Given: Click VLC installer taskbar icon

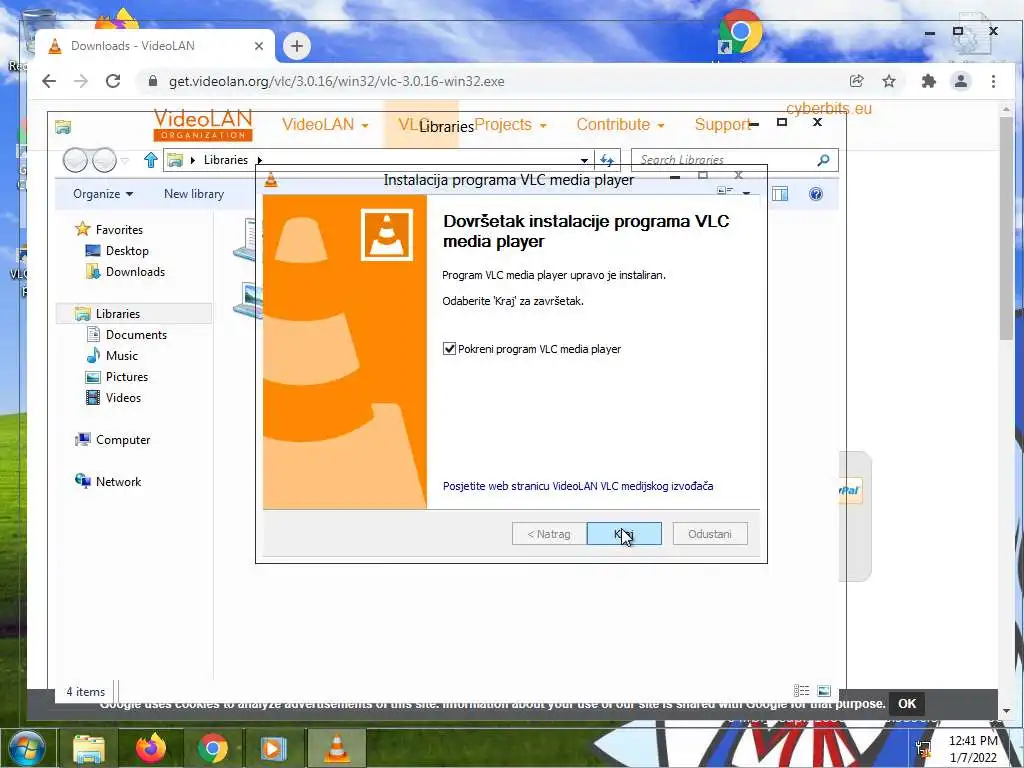Looking at the screenshot, I should point(336,748).
